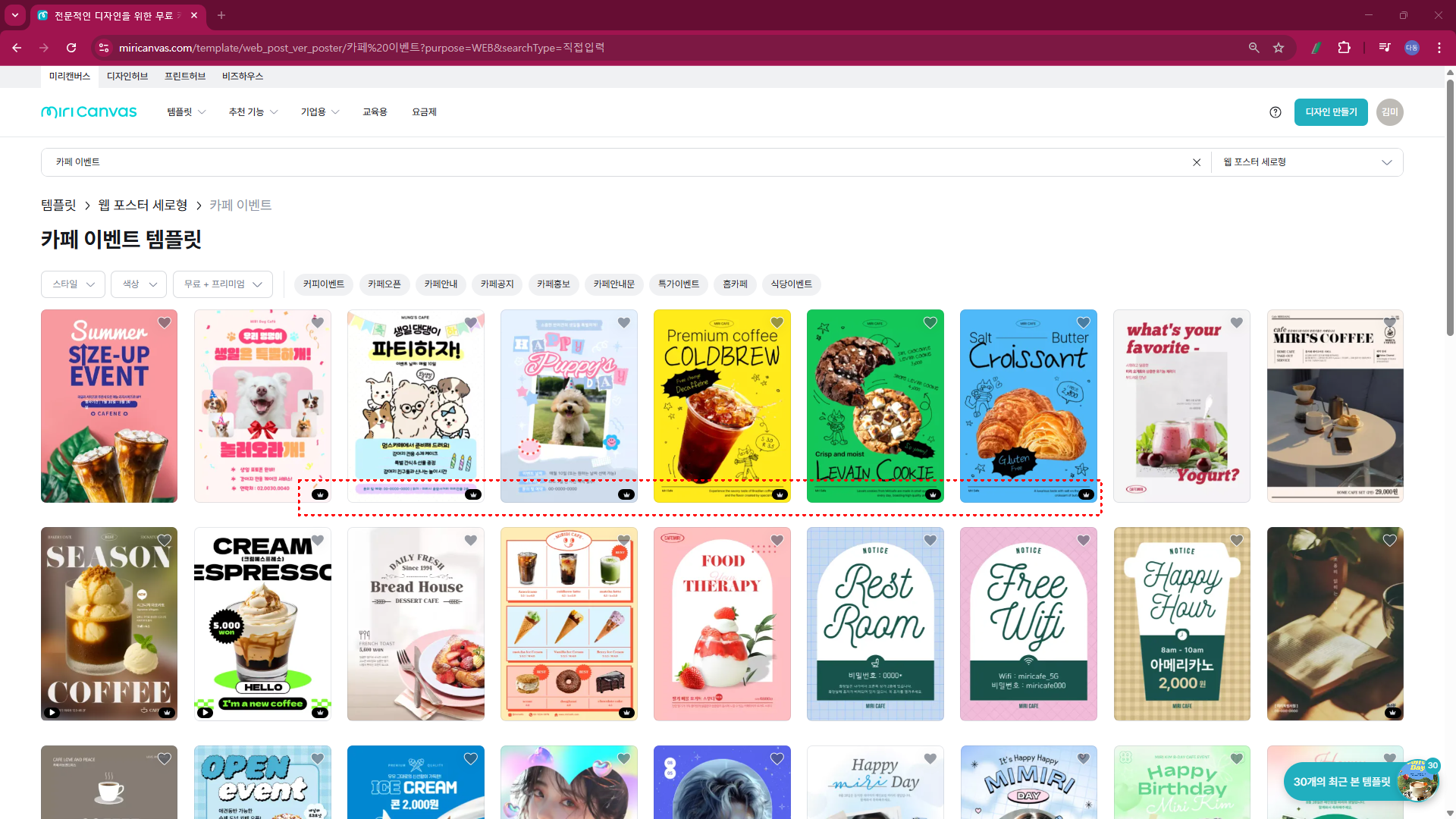
Task: Select the 홈카페 tag chip
Action: (x=735, y=284)
